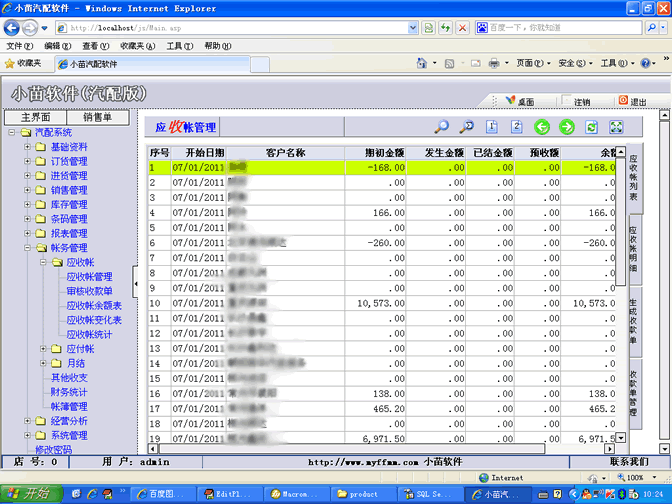Collapse the 应收帐 subfolder
Screen dimensions: 672x504
[x=43, y=262]
